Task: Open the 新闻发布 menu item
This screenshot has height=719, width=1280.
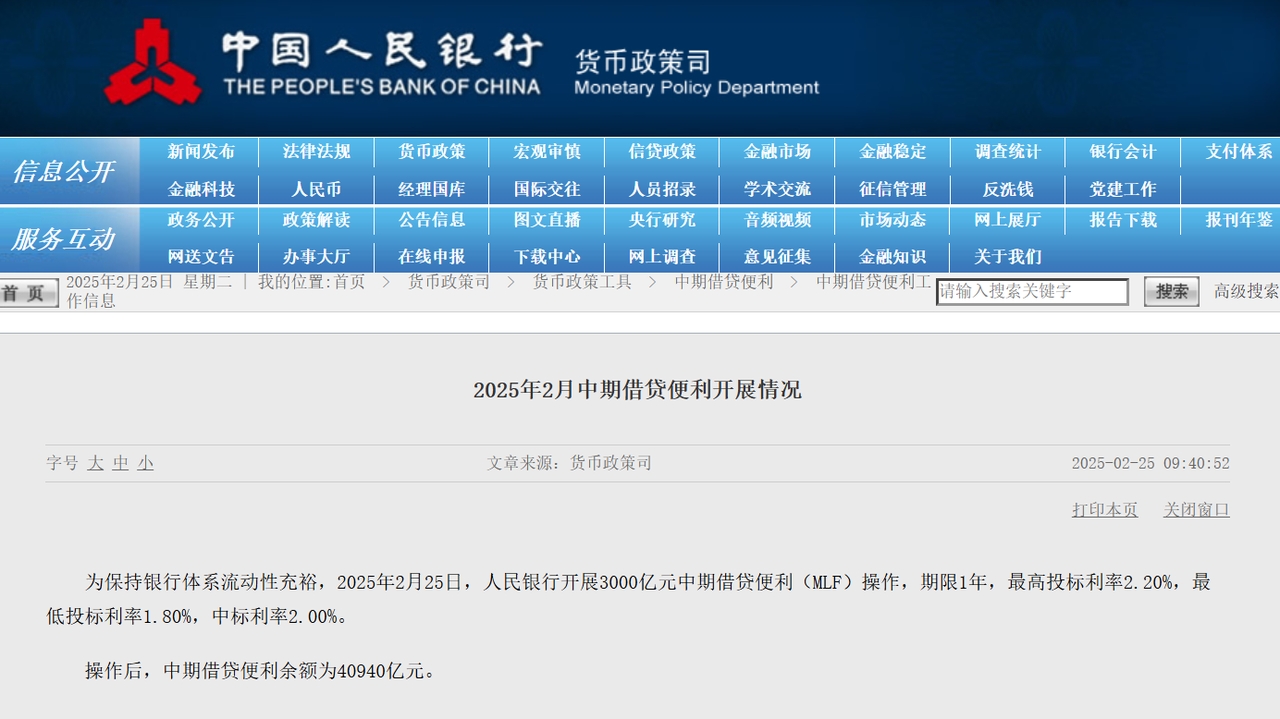Action: click(x=201, y=152)
